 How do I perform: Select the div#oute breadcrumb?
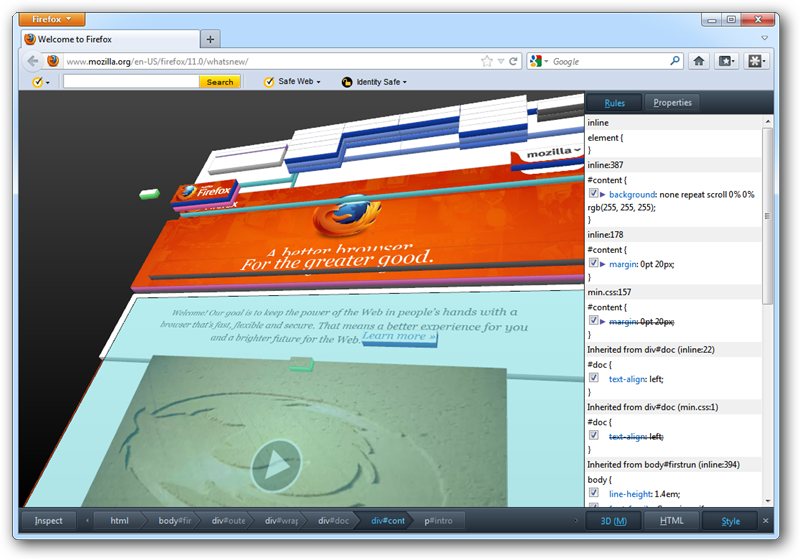click(x=228, y=521)
